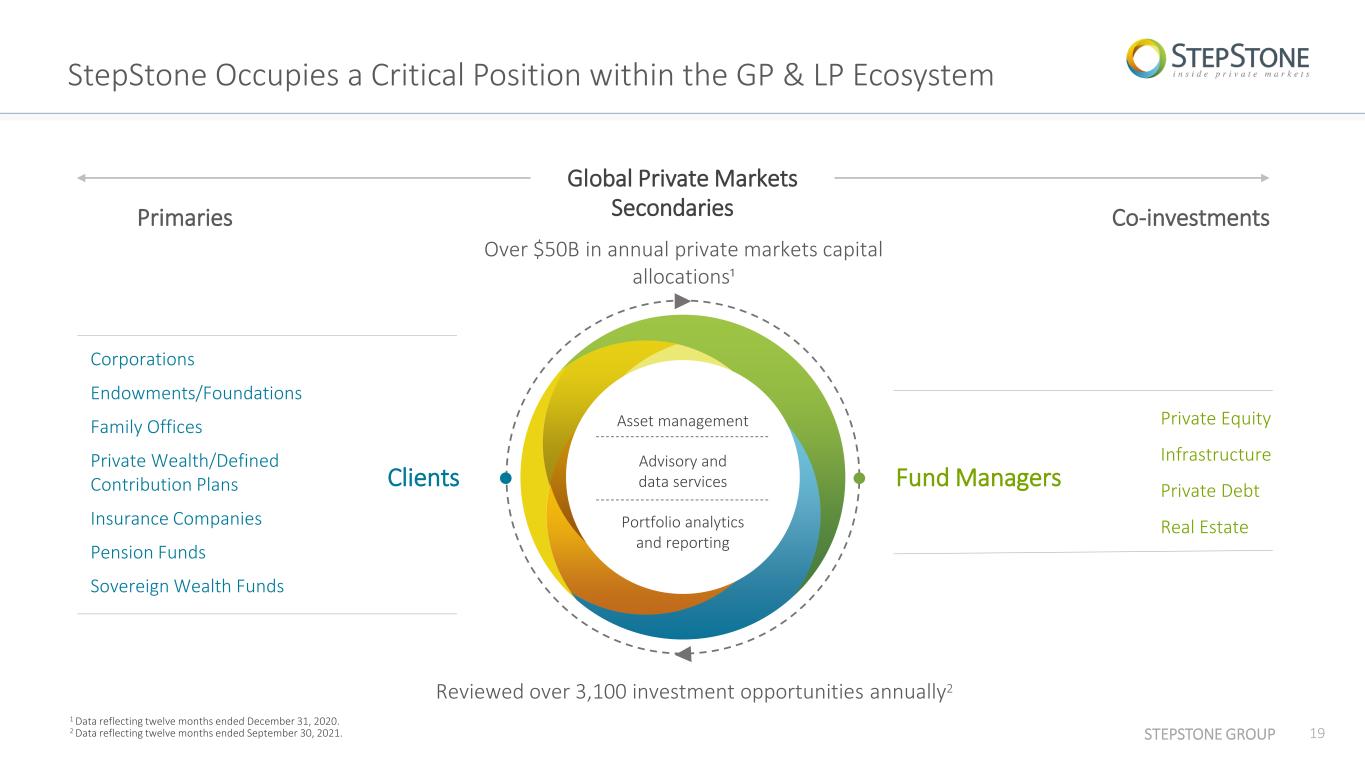
Task: Click the right arrow tip above Co-investments
Action: tap(1264, 178)
